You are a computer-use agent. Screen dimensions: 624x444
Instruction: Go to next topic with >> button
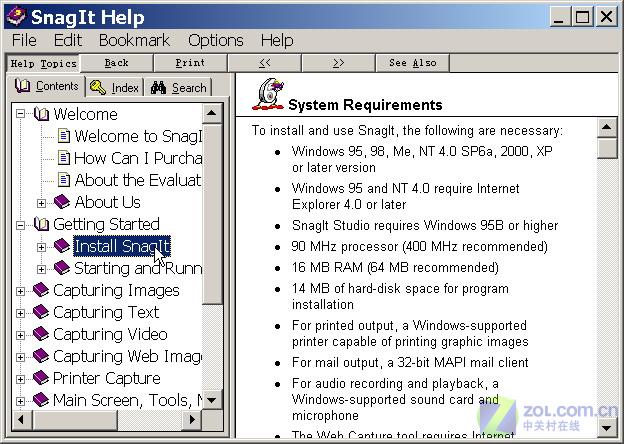pyautogui.click(x=338, y=63)
